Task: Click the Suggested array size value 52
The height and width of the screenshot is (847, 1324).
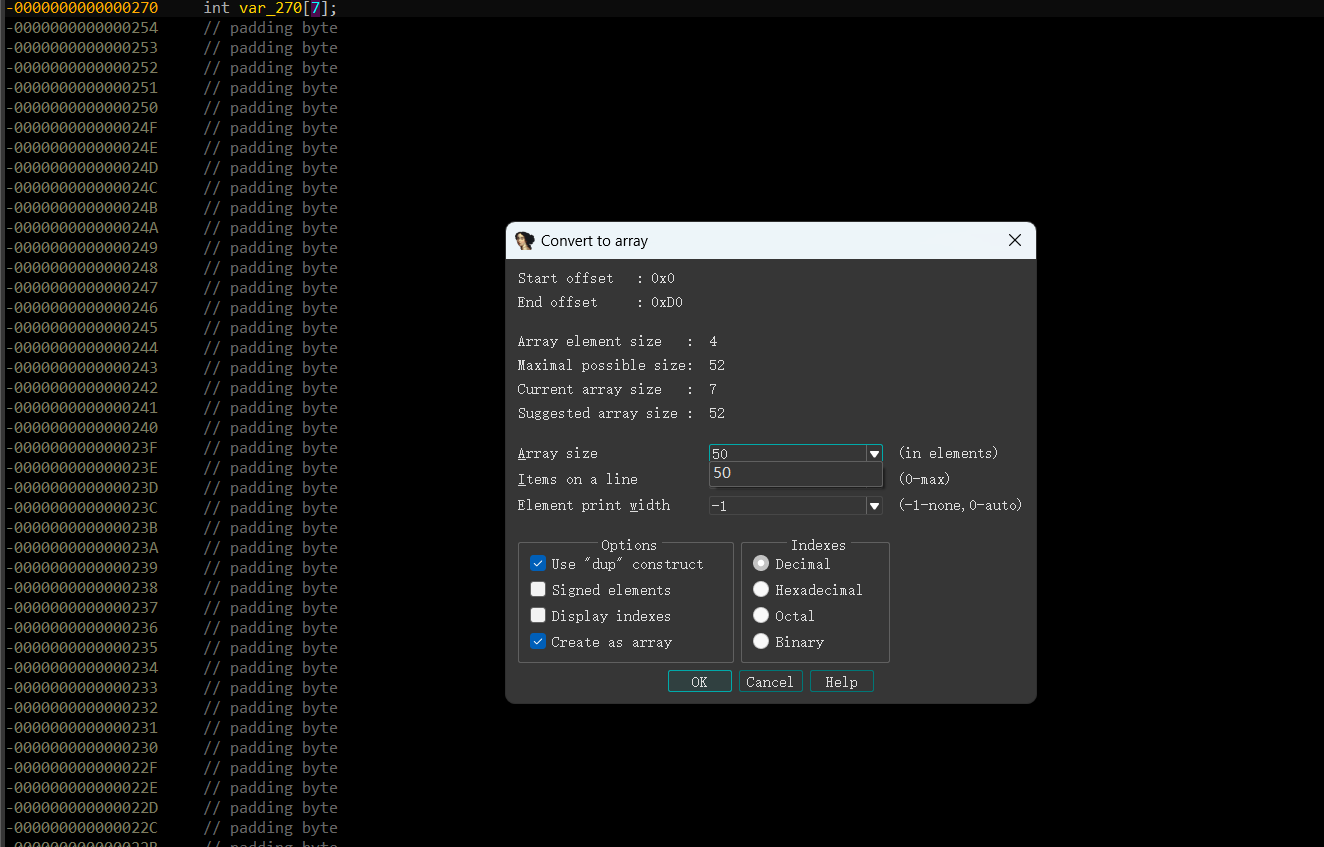Action: coord(717,414)
